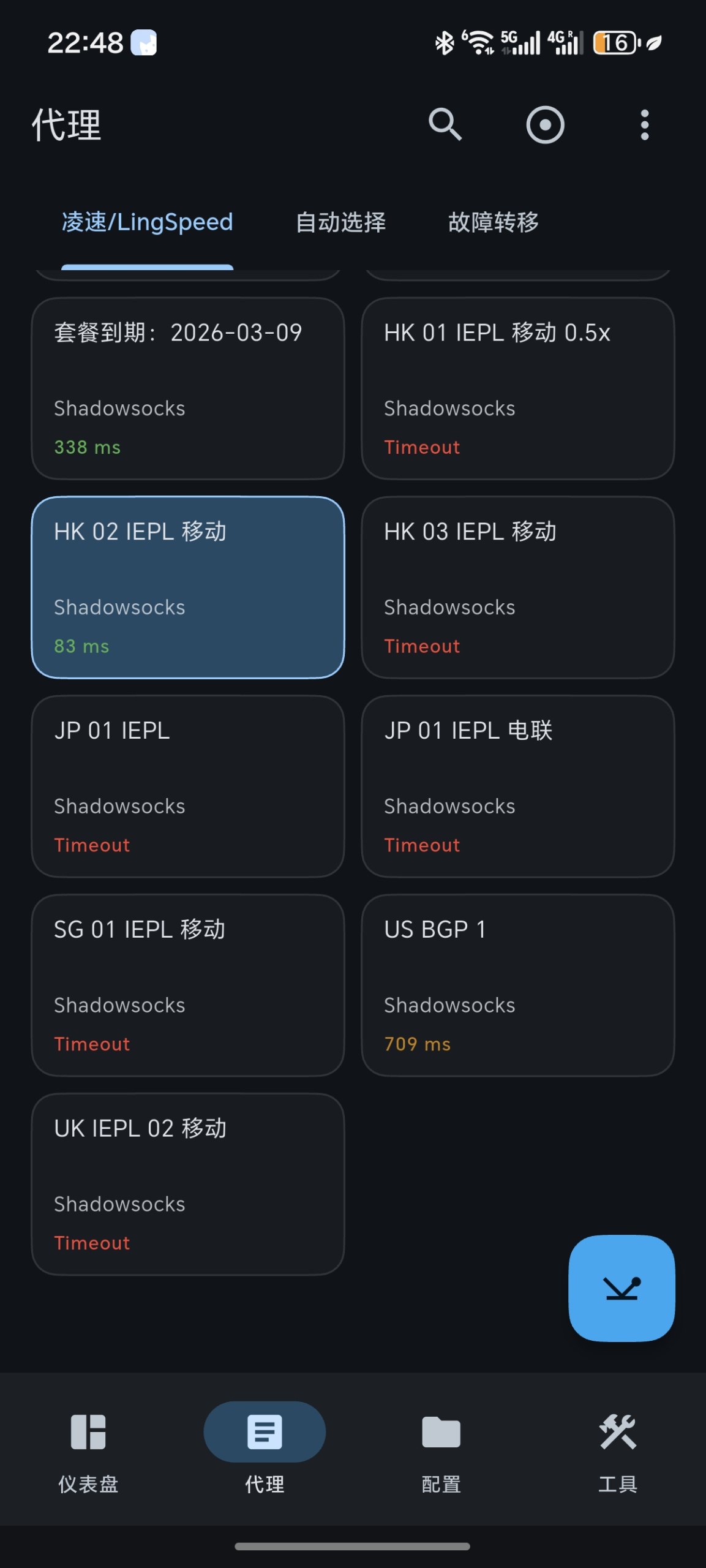Select the 代理 bottom navigation icon
This screenshot has width=706, height=1568.
point(265,1432)
